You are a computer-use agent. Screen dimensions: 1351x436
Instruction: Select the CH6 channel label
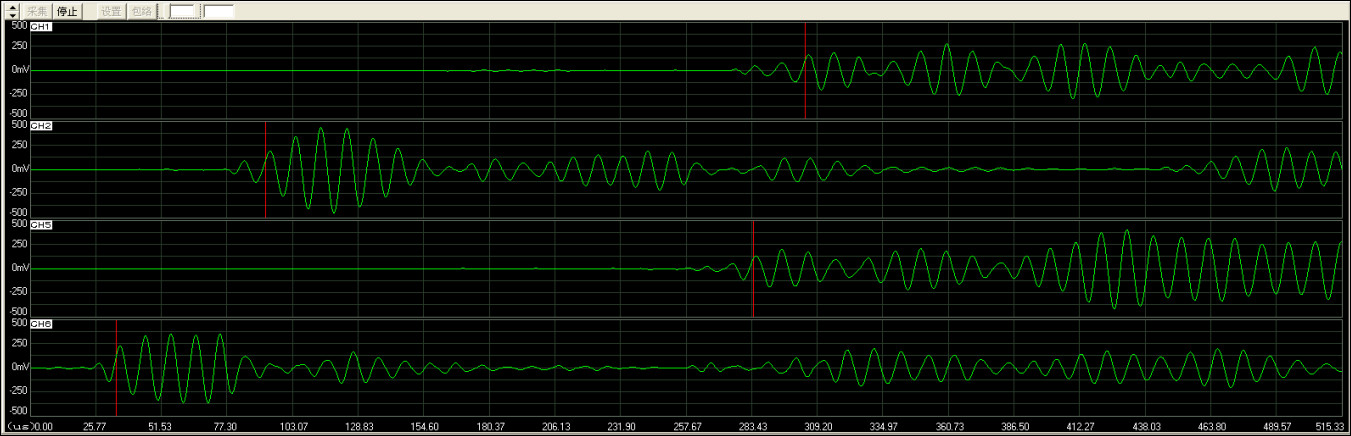pyautogui.click(x=42, y=324)
